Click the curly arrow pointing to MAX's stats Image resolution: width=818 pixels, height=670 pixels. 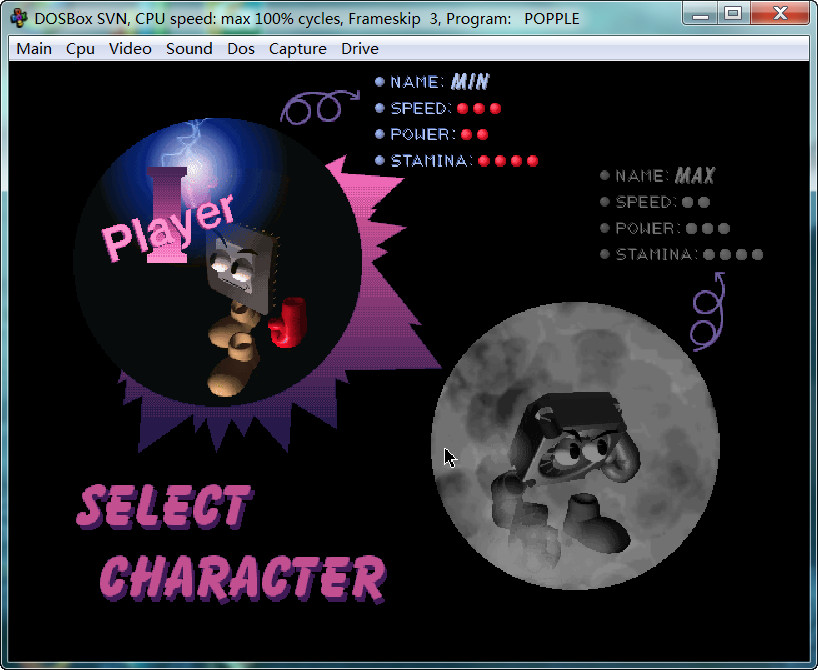point(708,312)
